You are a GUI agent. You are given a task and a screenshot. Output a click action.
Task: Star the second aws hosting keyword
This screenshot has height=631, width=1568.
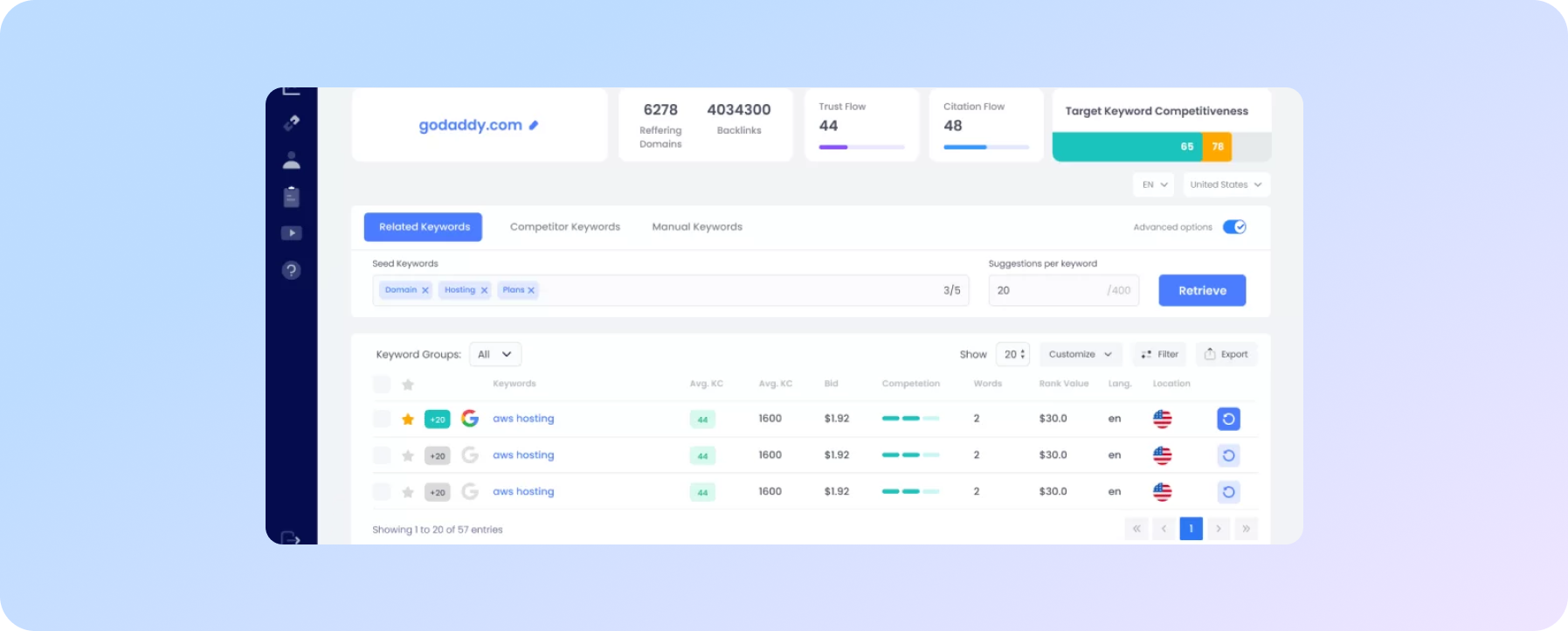pyautogui.click(x=407, y=455)
